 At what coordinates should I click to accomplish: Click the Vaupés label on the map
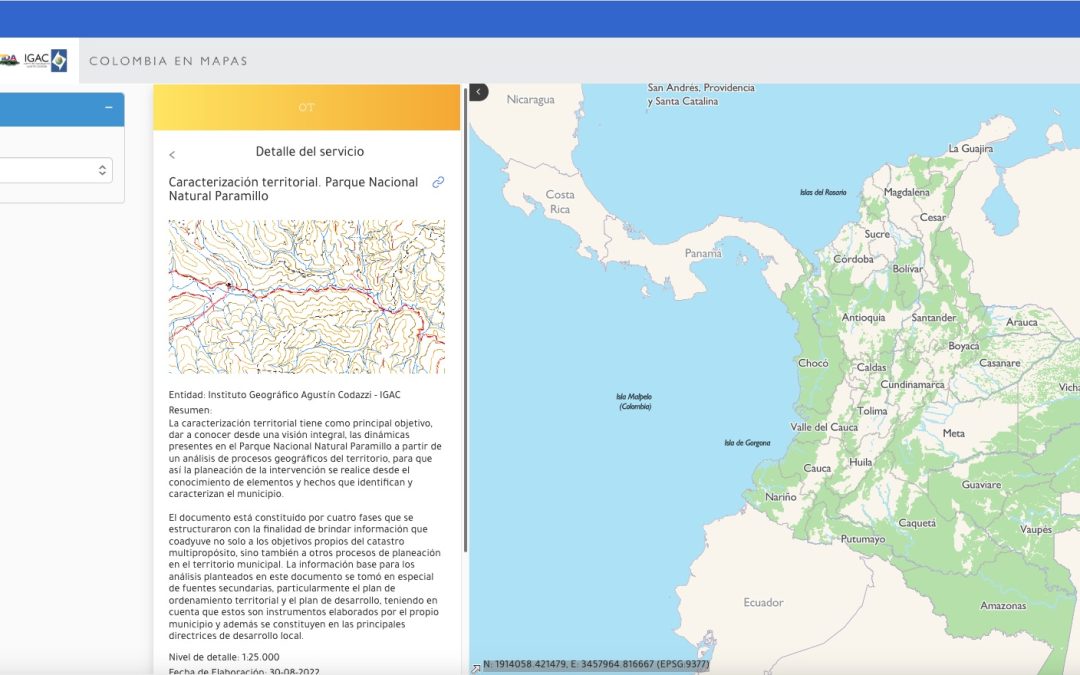point(1036,530)
